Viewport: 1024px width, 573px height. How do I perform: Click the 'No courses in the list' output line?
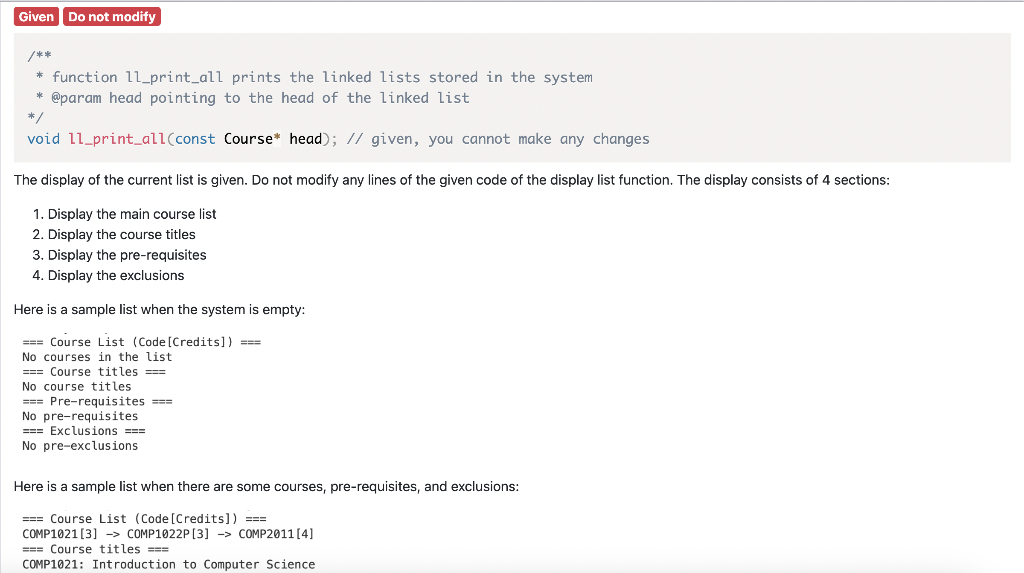point(97,357)
